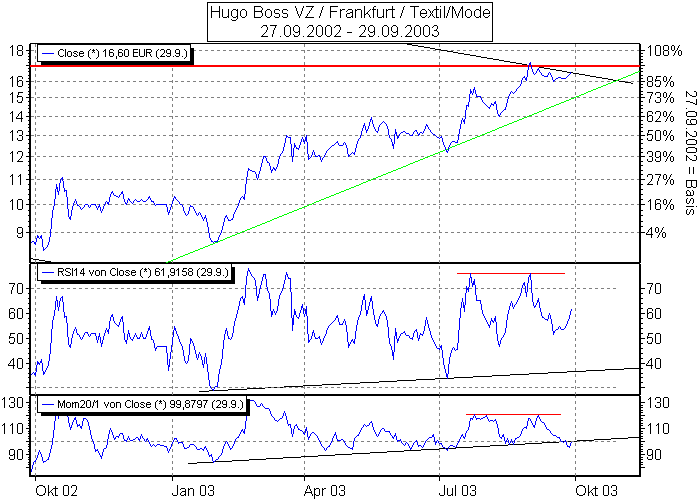Click the '85%' percent axis label
This screenshot has width=700, height=500.
[x=661, y=81]
